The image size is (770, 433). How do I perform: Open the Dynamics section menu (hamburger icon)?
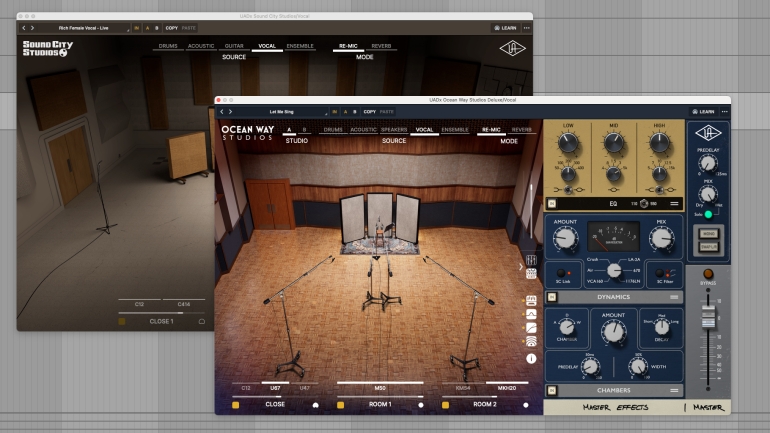tap(674, 297)
